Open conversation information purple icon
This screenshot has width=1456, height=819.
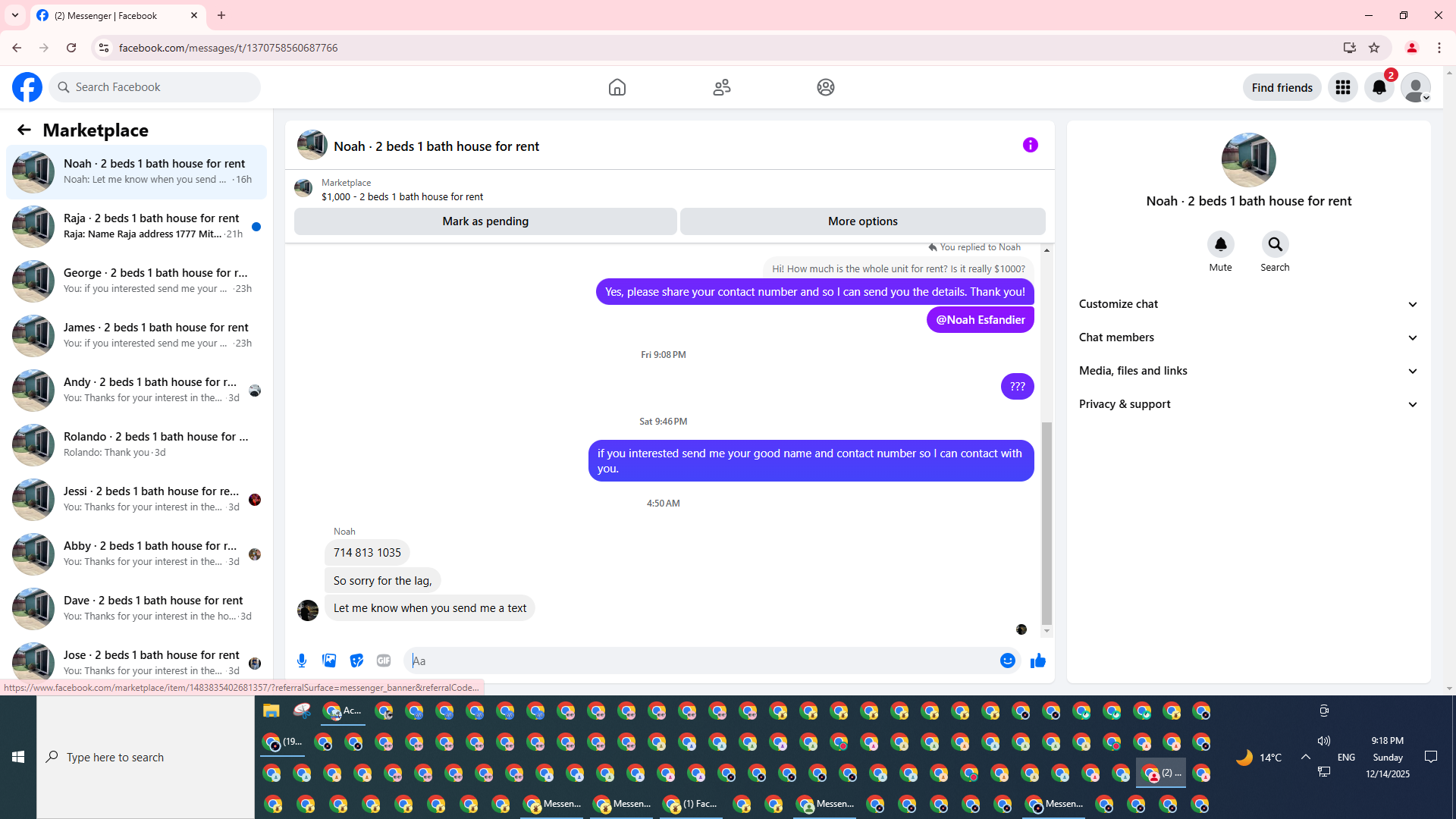1030,145
